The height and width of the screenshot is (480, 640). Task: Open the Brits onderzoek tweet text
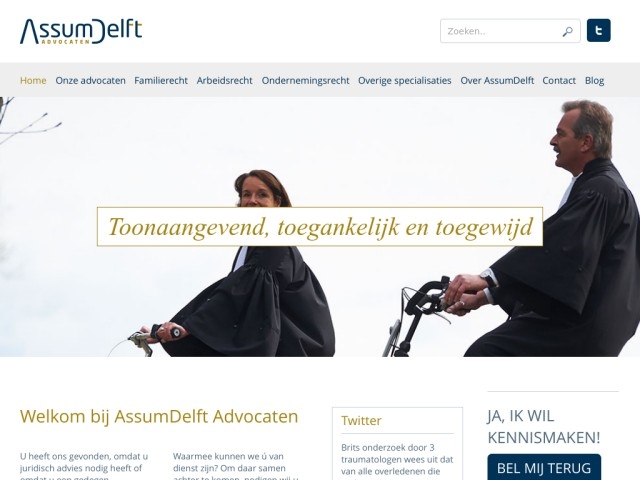pos(397,460)
